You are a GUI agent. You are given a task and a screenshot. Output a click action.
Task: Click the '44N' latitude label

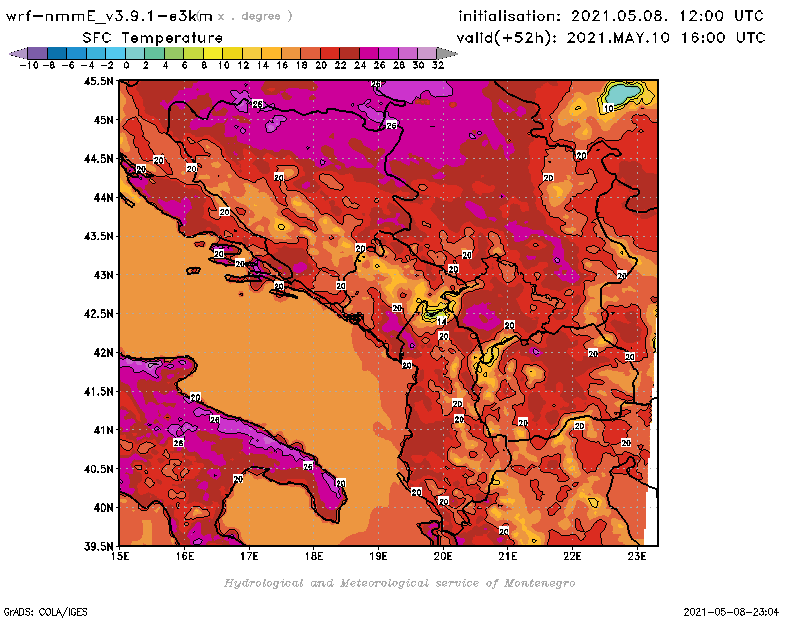pyautogui.click(x=103, y=197)
